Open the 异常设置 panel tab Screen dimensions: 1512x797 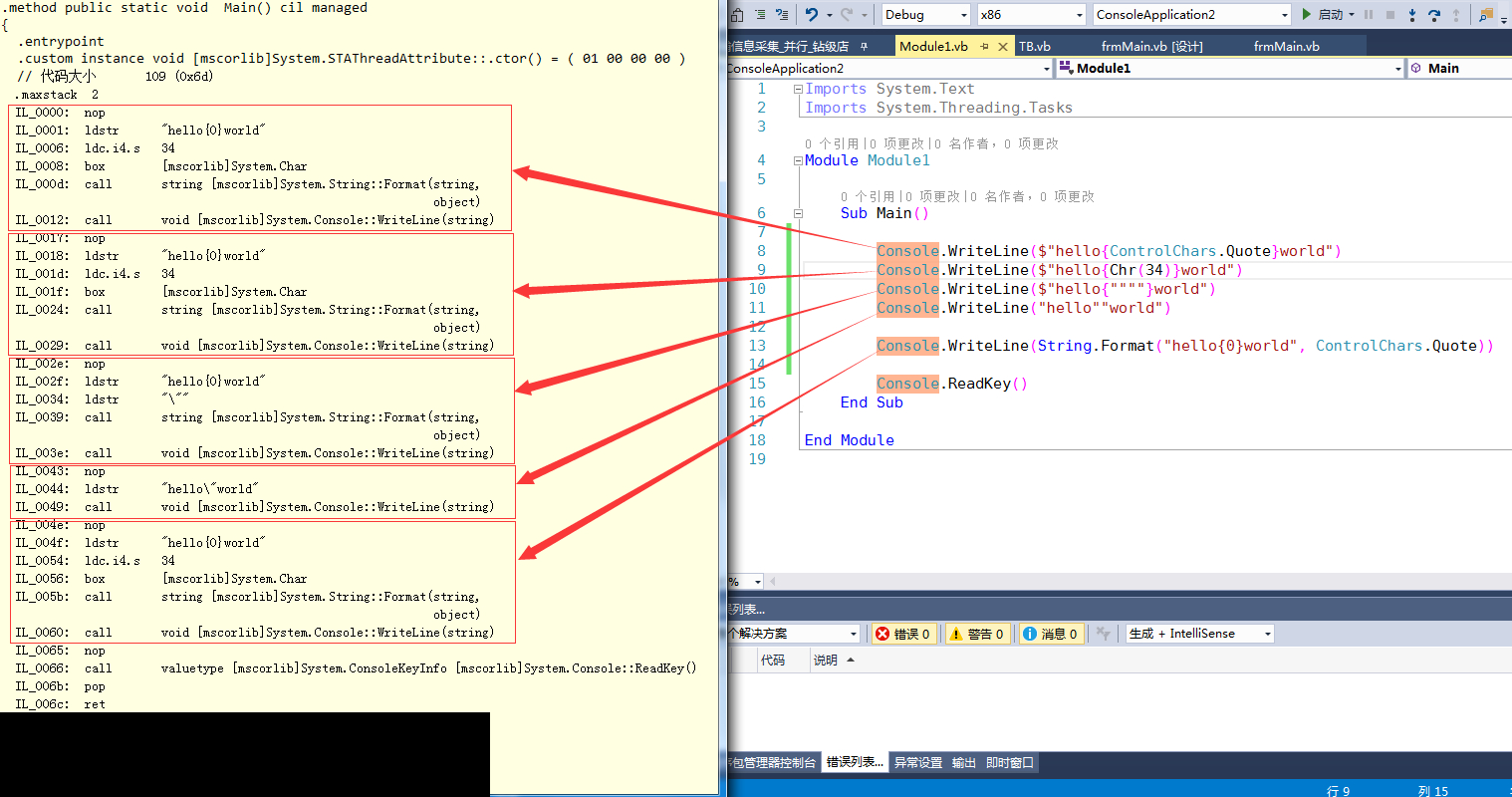point(917,763)
